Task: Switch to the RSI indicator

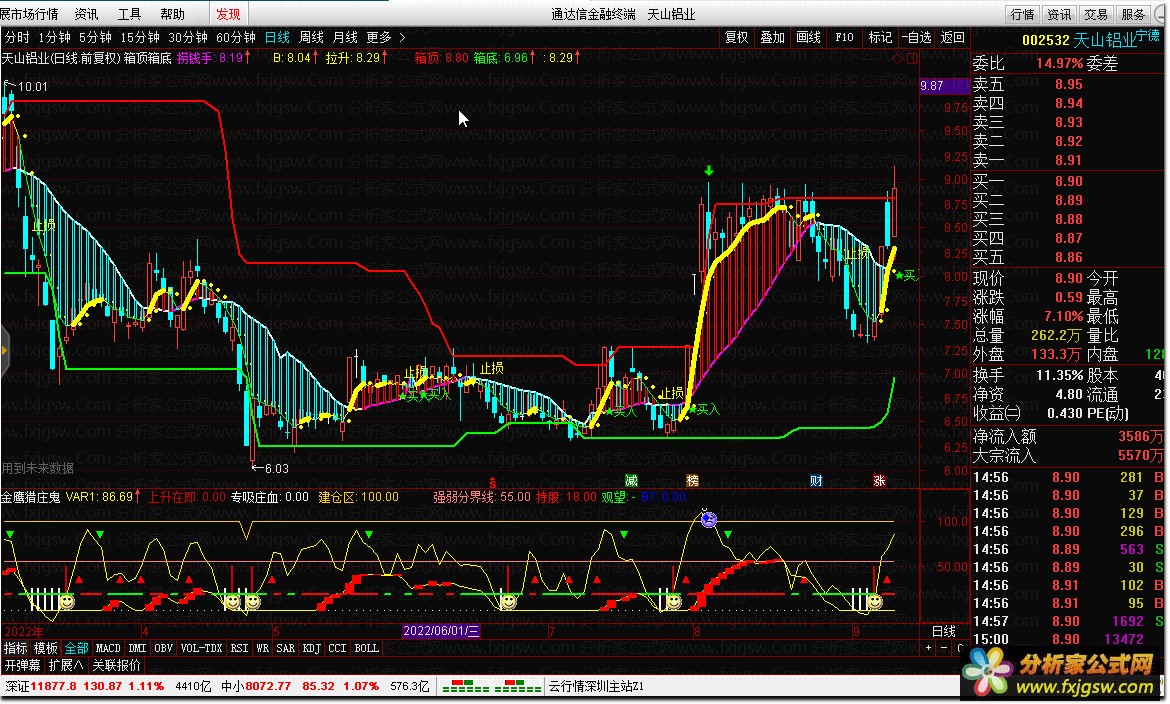Action: tap(239, 648)
